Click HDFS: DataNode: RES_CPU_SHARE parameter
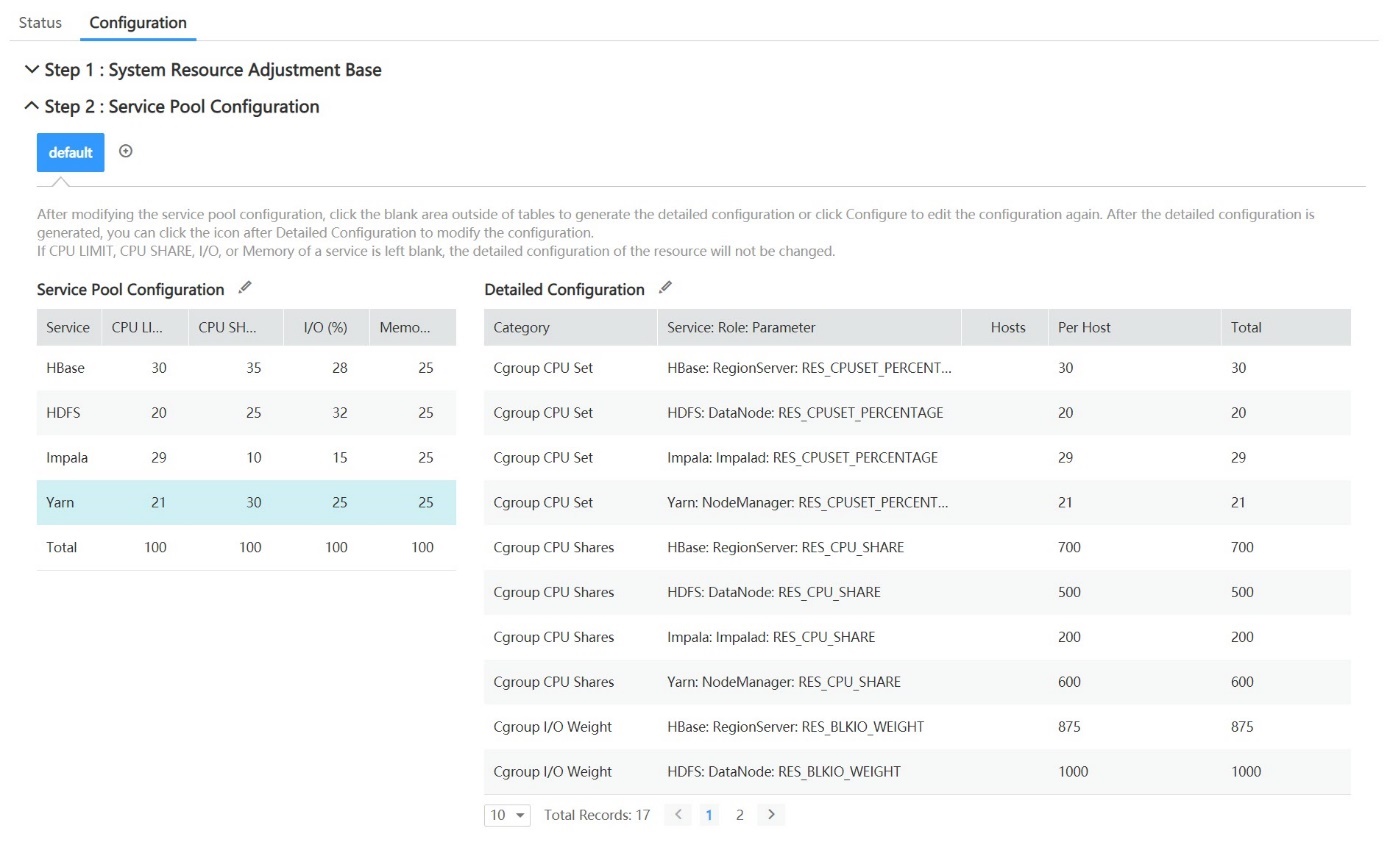The width and height of the screenshot is (1390, 842). [x=774, y=592]
